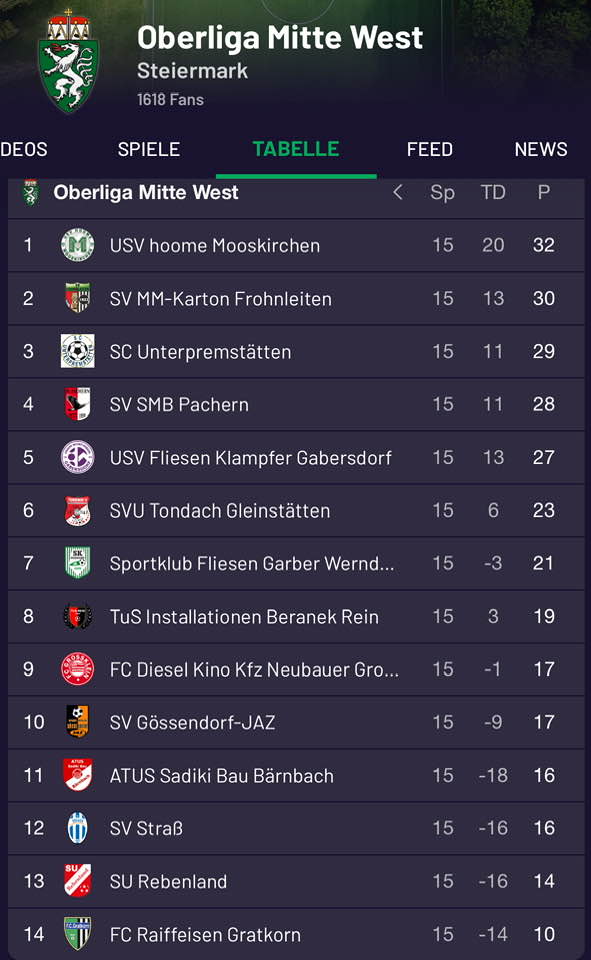
Task: Open TuS Installationen Beranek Rein team row
Action: (296, 617)
